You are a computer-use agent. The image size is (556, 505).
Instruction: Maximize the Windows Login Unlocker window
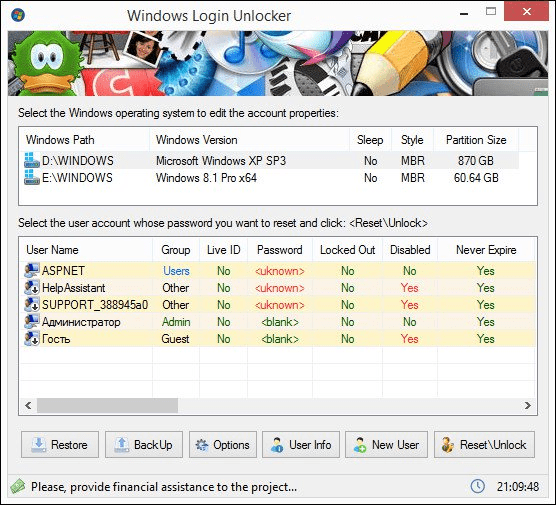(x=491, y=12)
